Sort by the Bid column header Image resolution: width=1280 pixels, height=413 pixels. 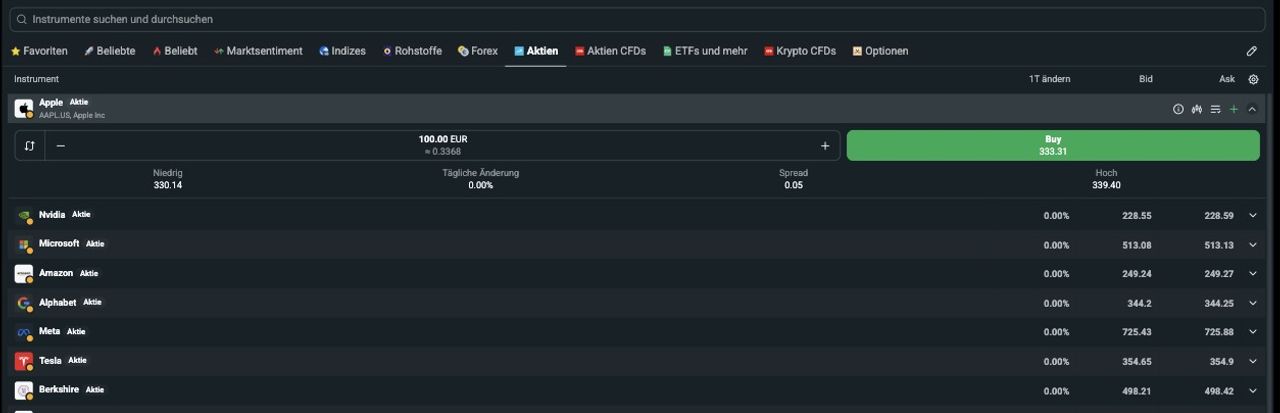tap(1146, 79)
